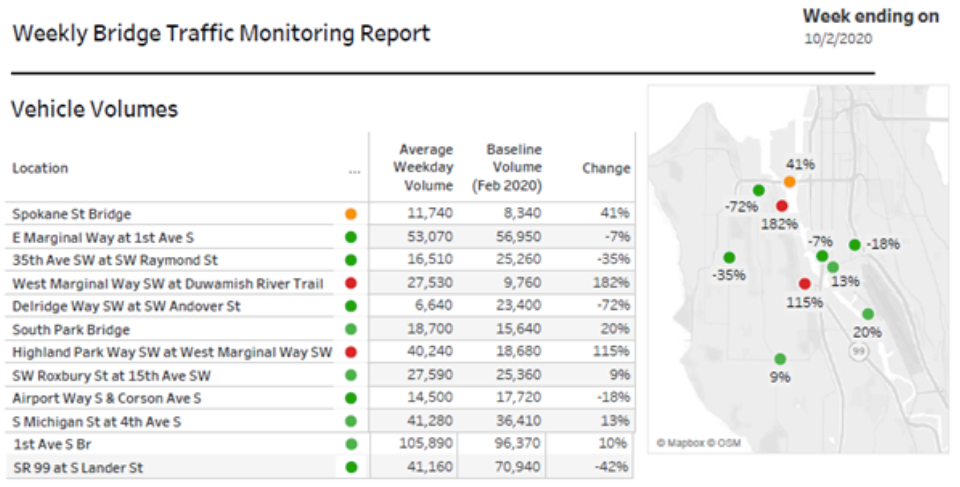
Task: Select the green map marker labeled 20%
Action: [x=868, y=314]
